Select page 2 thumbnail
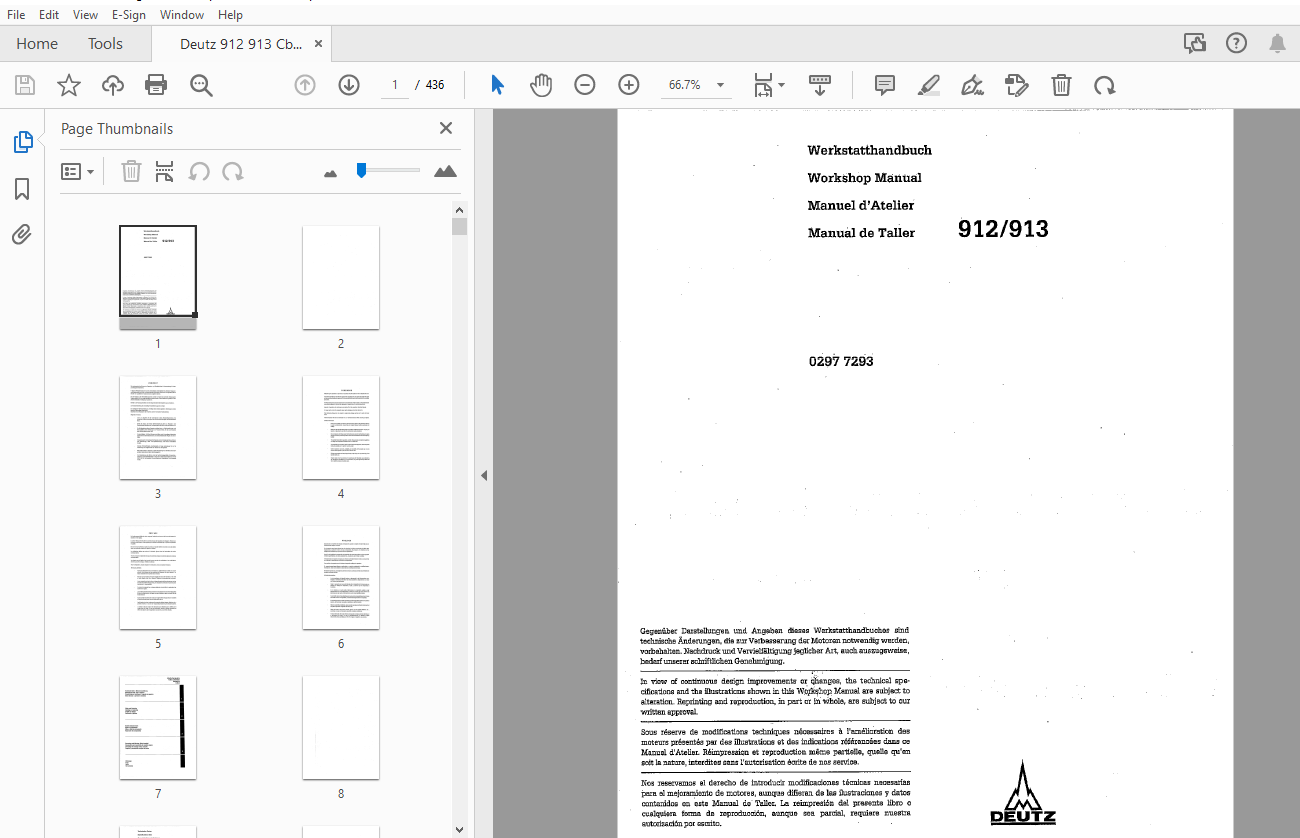 tap(341, 277)
